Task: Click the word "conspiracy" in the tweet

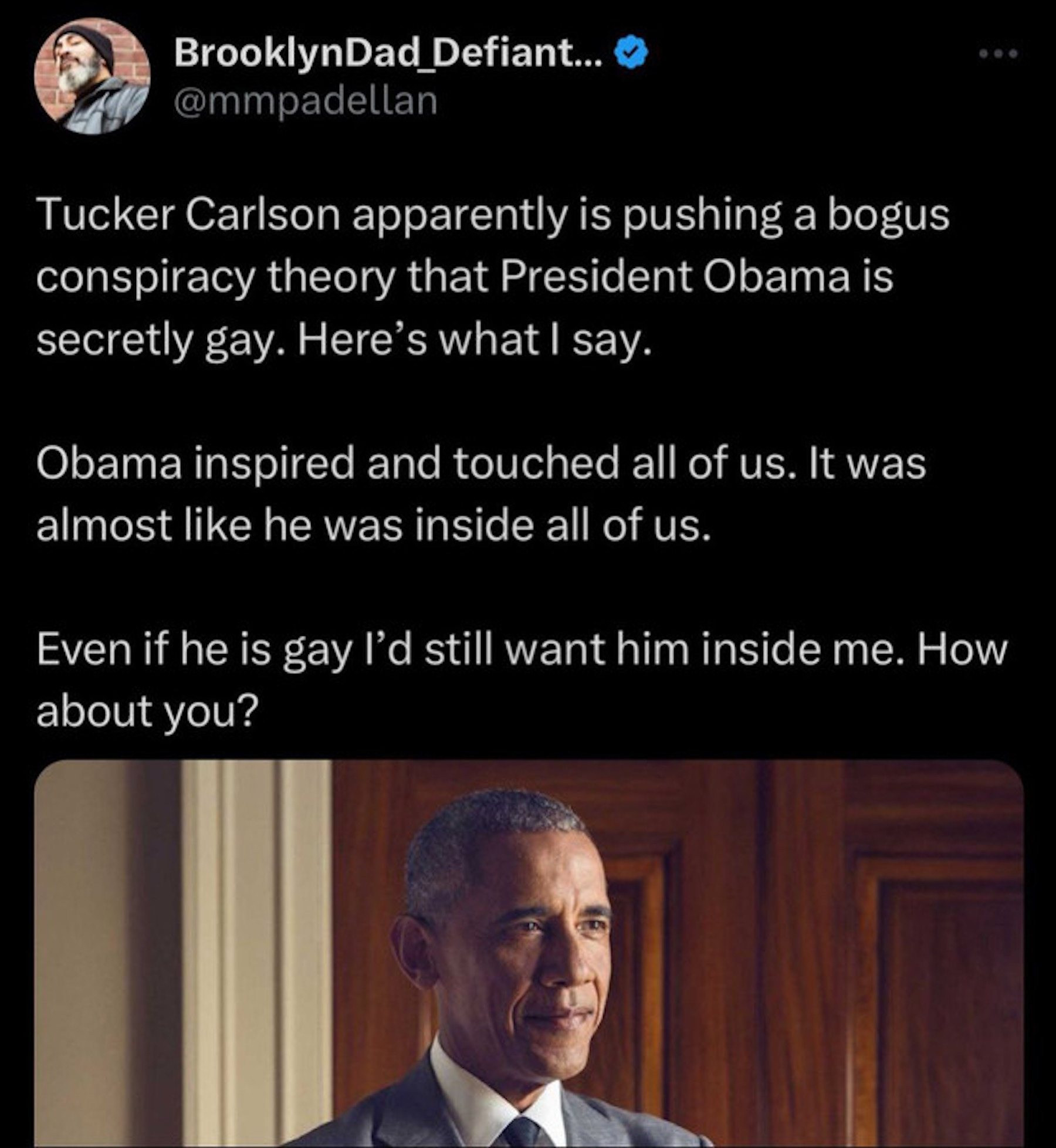Action: click(x=145, y=276)
